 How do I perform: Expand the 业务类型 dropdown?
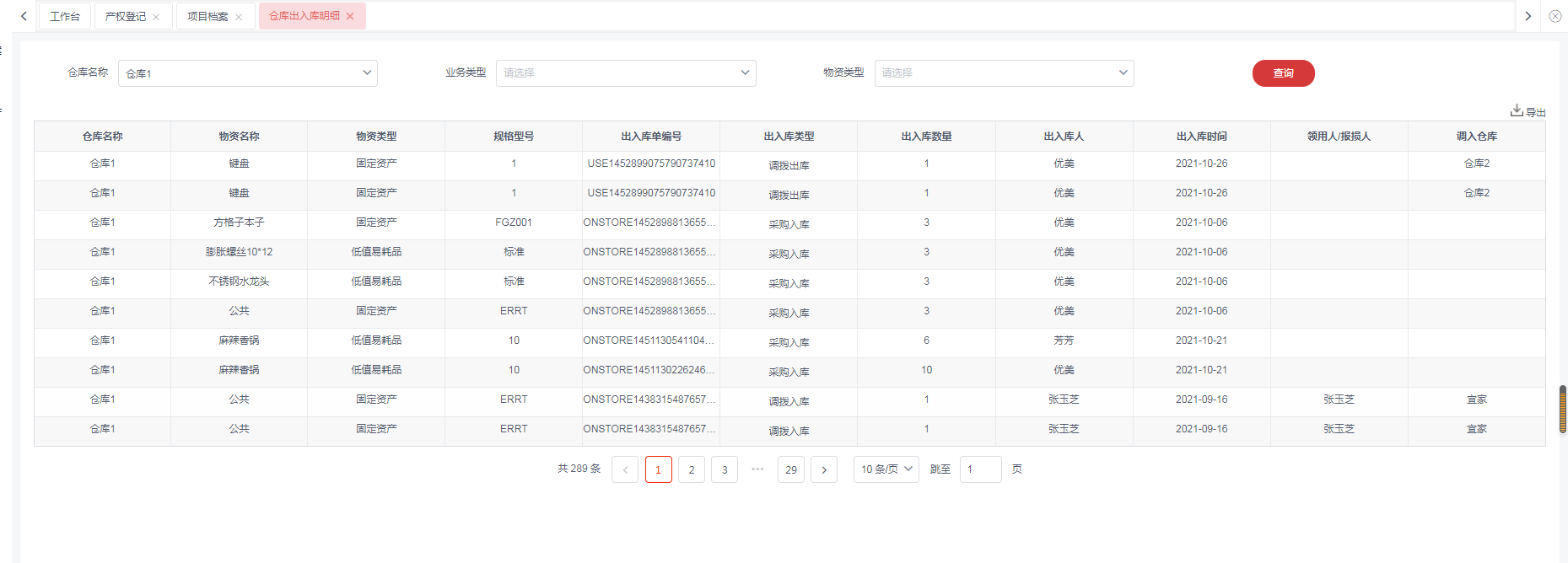click(x=626, y=73)
